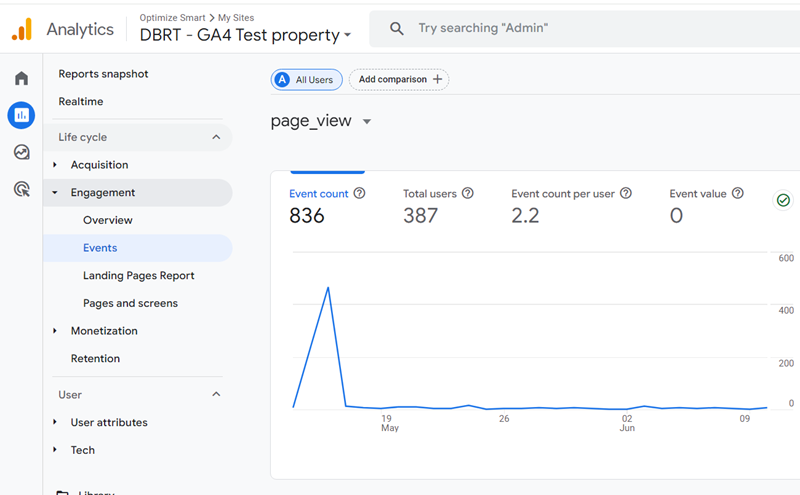
Task: Click the All Users 'A' badge
Action: tap(282, 80)
